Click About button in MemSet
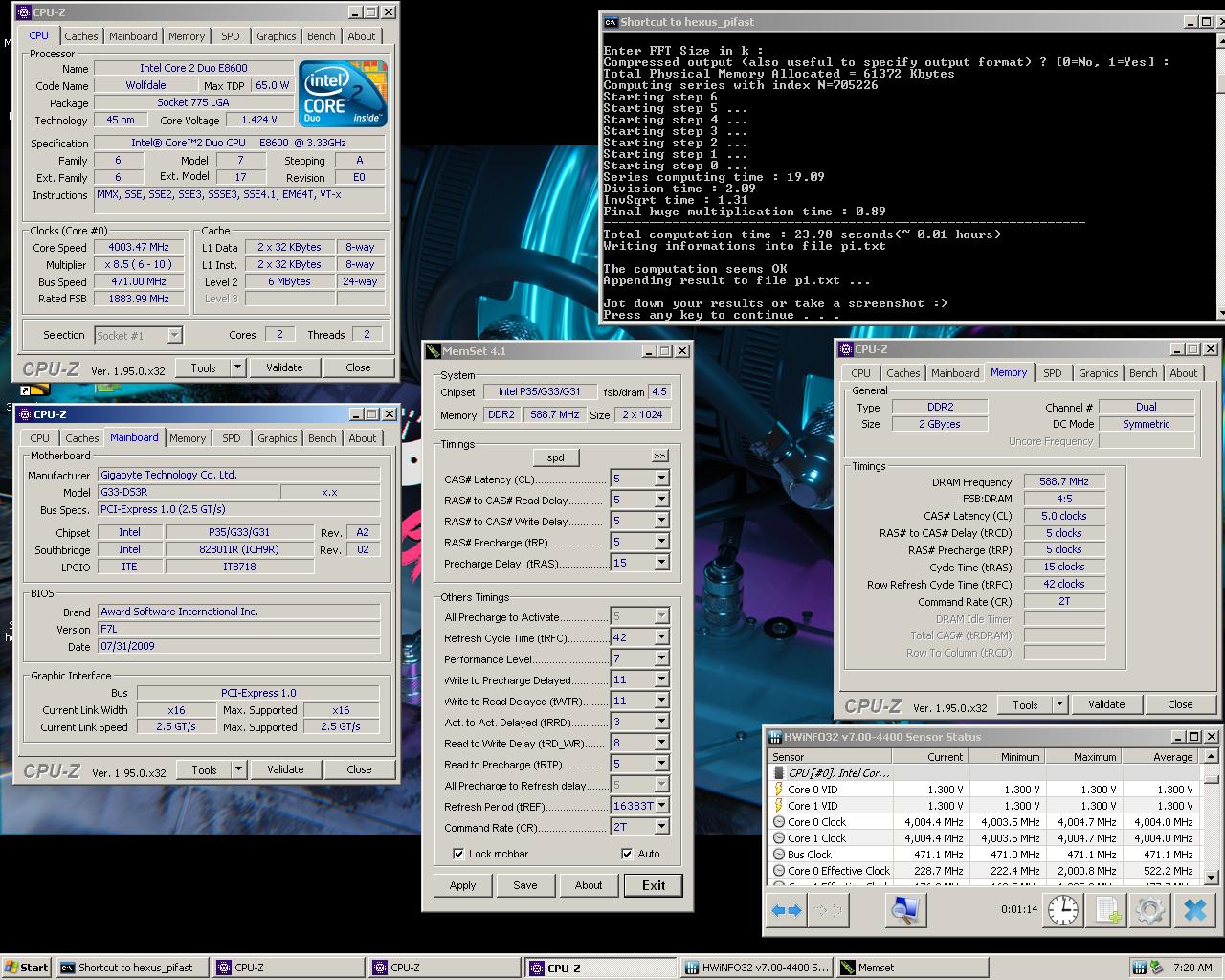 pos(589,885)
